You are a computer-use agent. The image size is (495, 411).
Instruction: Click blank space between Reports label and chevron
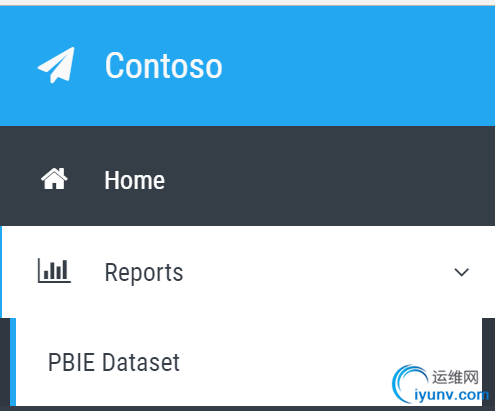(317, 272)
